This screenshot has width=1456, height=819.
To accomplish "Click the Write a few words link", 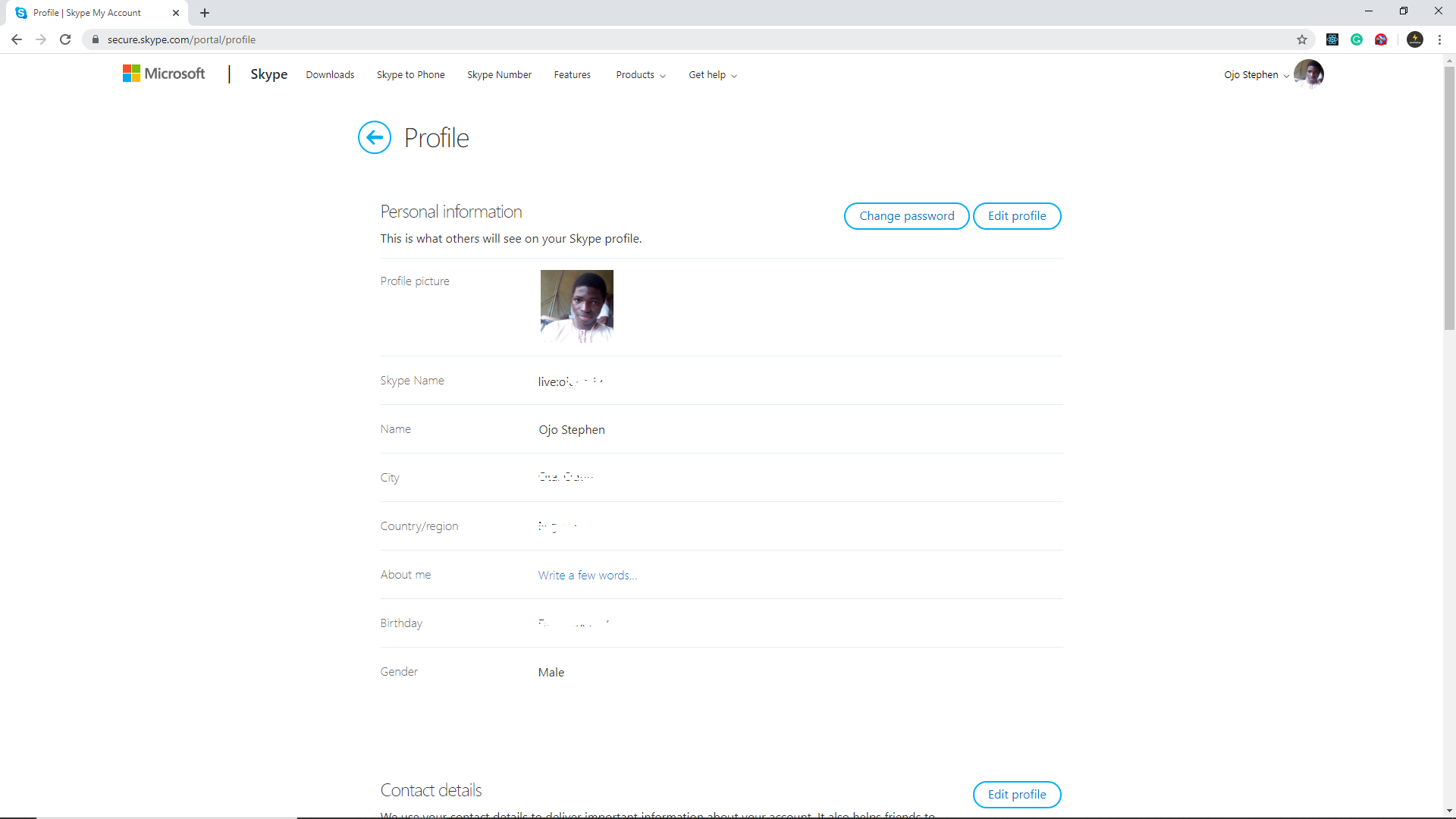I will coord(588,576).
